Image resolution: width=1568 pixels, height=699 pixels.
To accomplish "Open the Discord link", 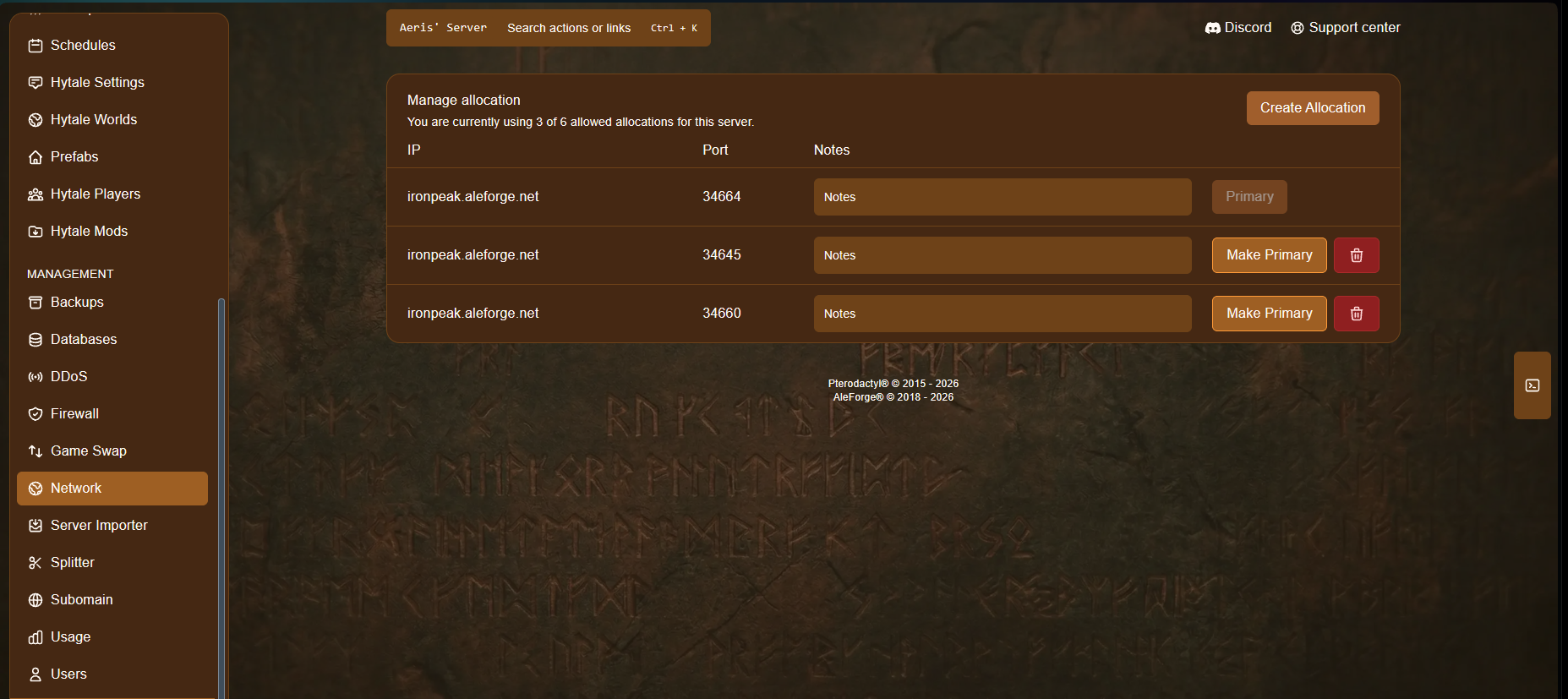I will coord(1238,28).
